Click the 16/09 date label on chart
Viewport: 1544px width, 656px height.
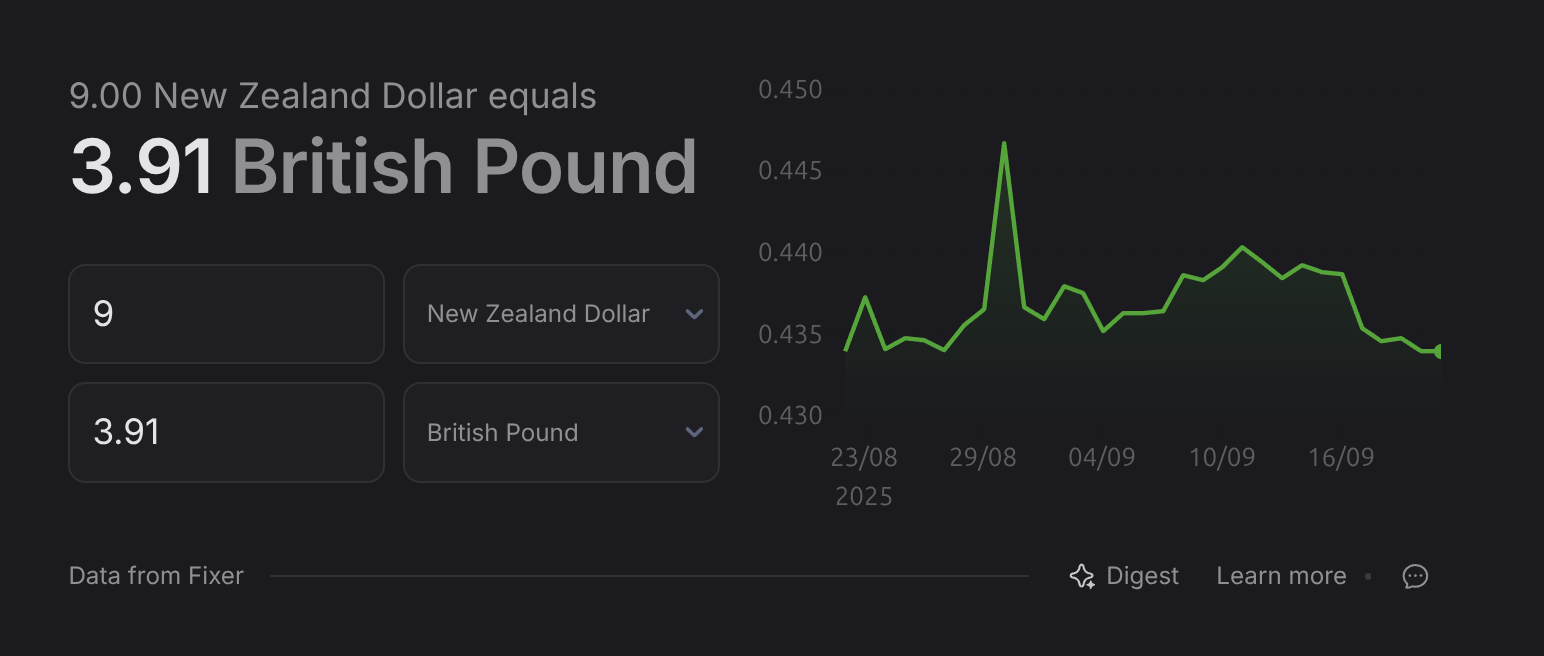(x=1341, y=458)
